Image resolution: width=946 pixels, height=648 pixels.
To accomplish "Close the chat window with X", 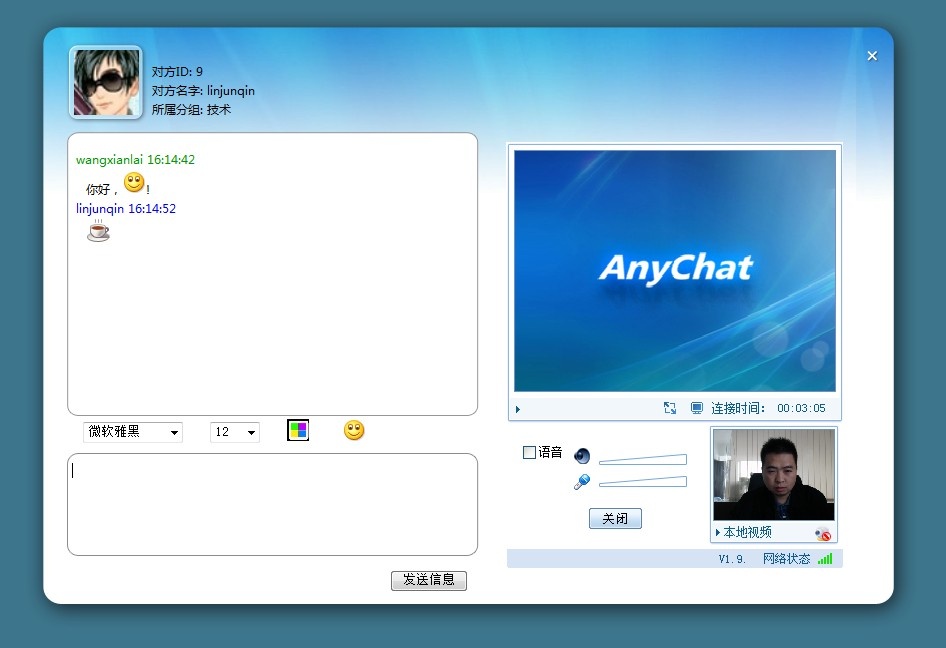I will (x=872, y=56).
